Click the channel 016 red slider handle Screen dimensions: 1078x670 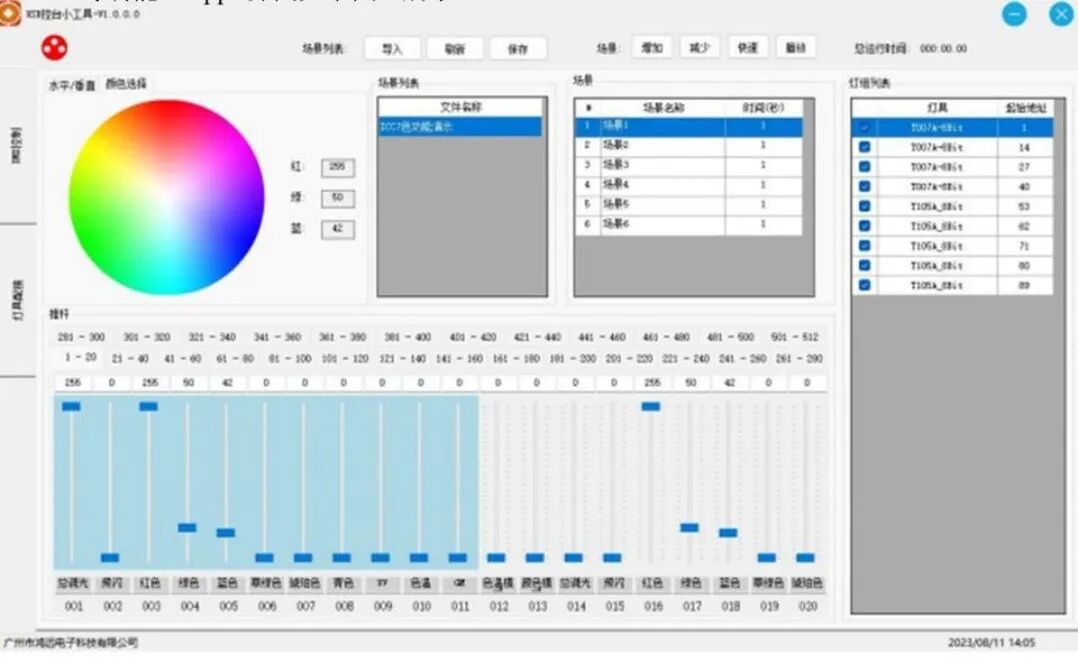click(x=651, y=406)
